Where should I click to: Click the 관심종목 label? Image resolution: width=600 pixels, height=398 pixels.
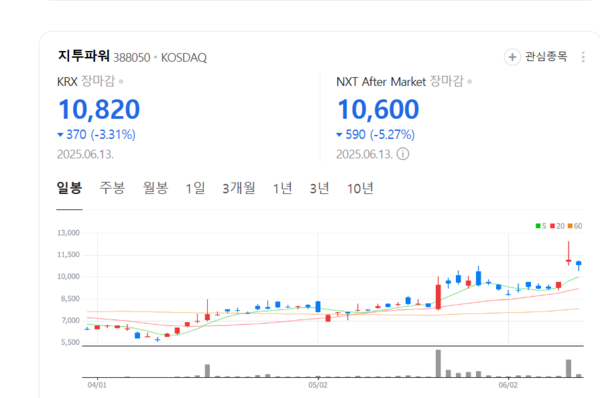(x=546, y=57)
